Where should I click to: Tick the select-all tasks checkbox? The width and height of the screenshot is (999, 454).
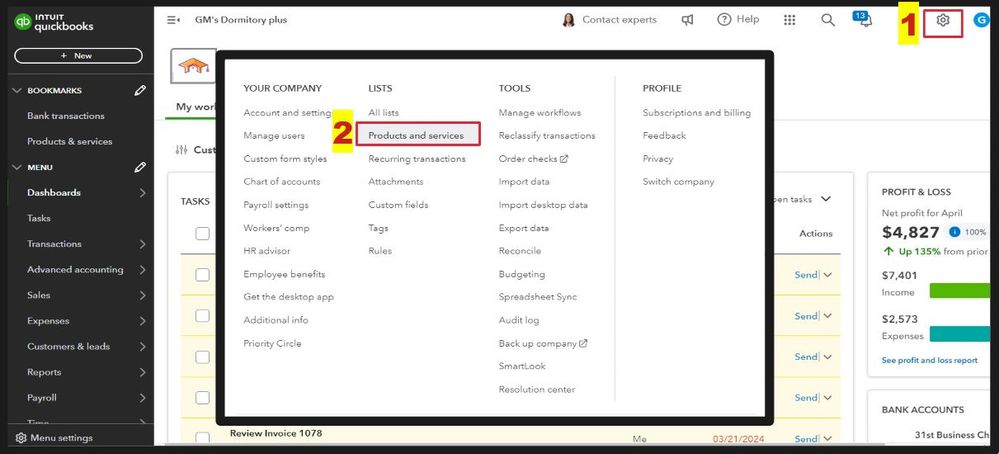pyautogui.click(x=203, y=234)
